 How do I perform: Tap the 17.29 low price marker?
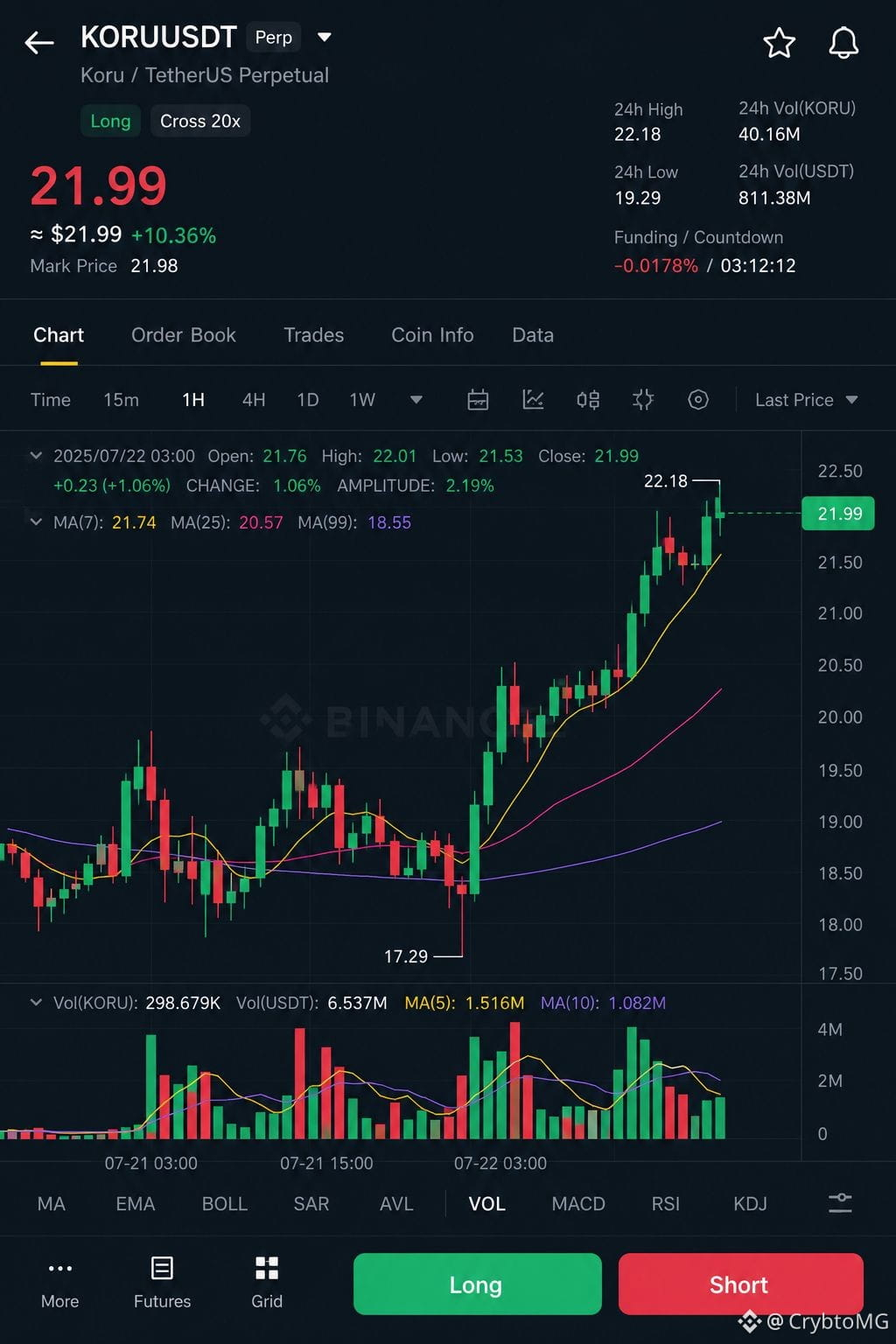[x=406, y=956]
